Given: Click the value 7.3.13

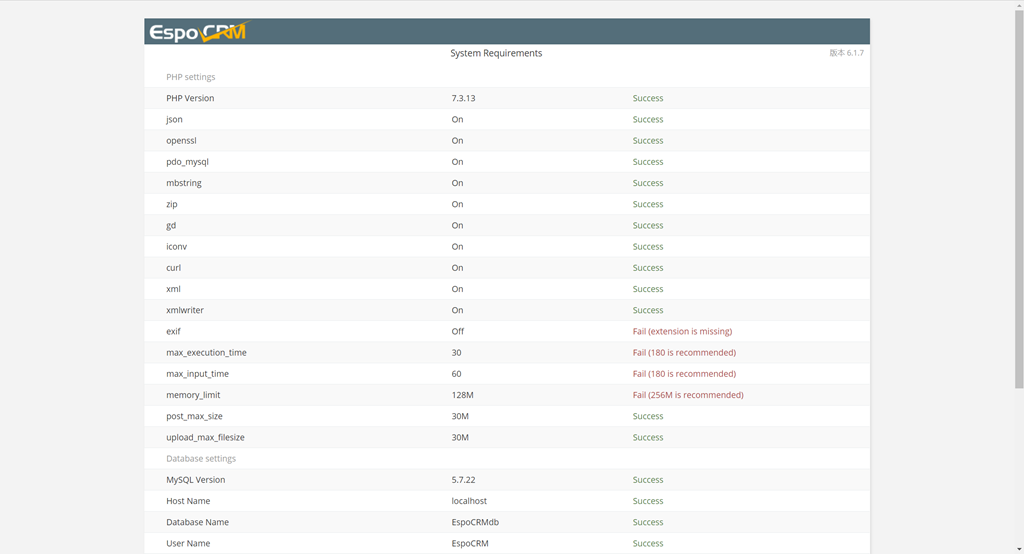Looking at the screenshot, I should click(463, 98).
